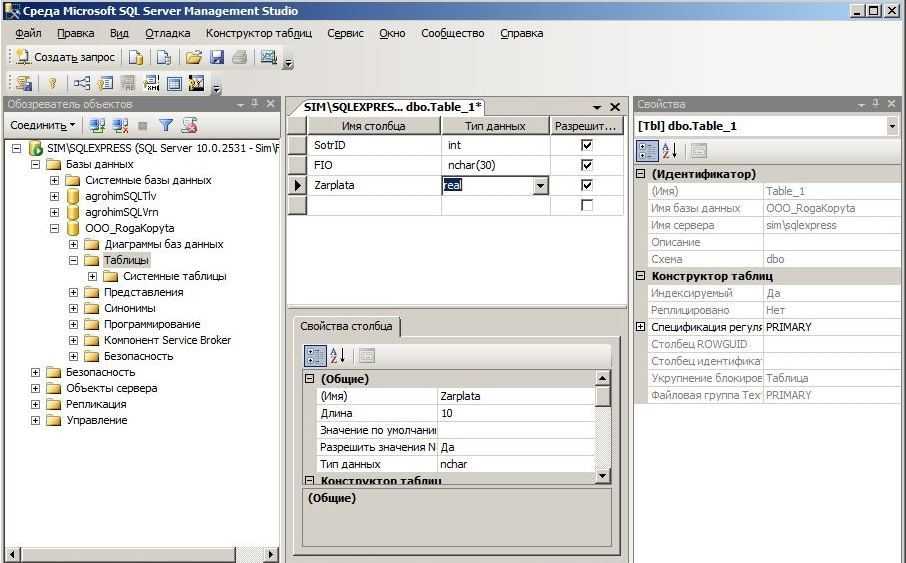Open the data type dropdown for Zarplata

pyautogui.click(x=540, y=186)
